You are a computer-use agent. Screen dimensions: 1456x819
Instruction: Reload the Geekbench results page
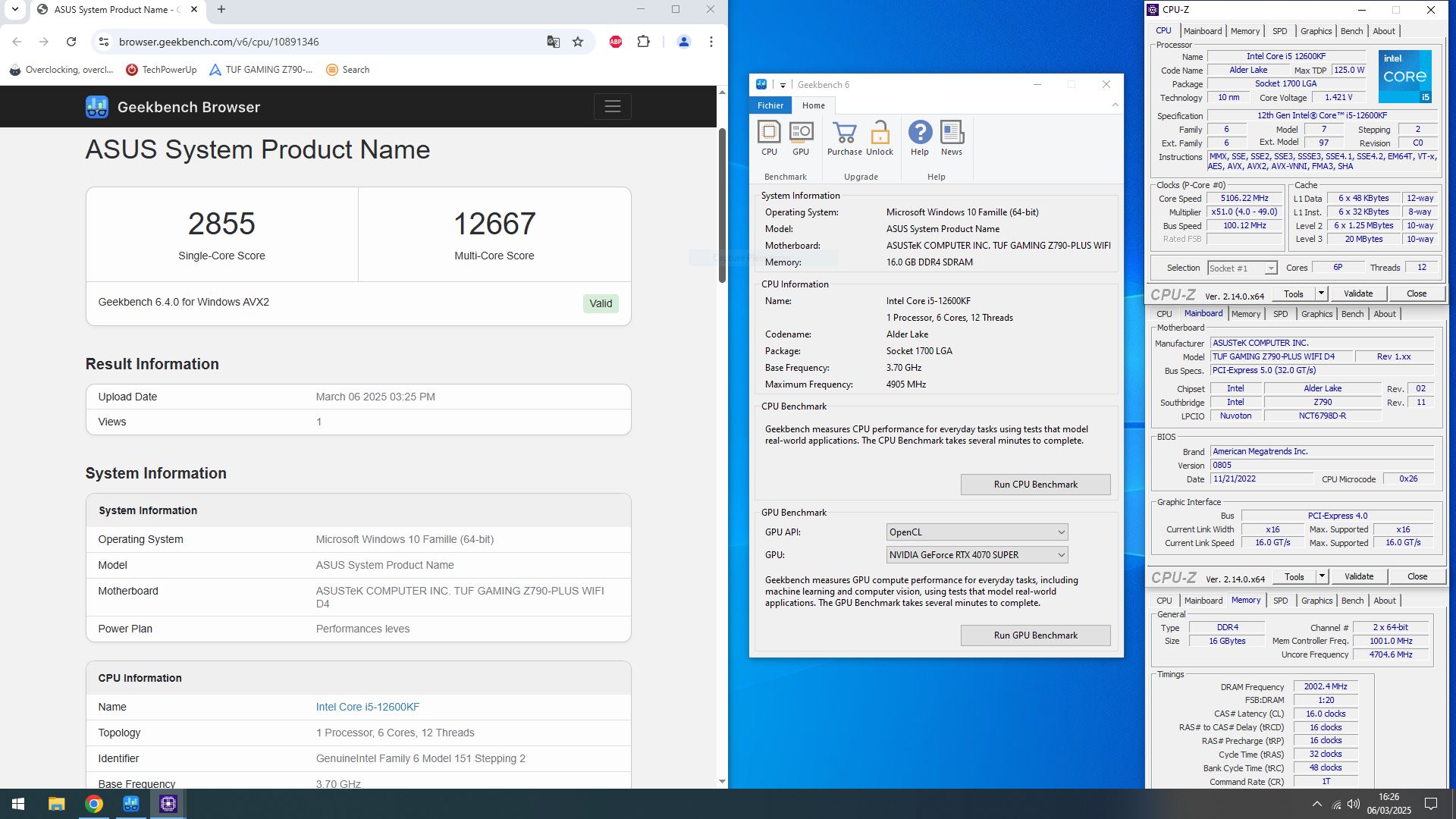71,42
